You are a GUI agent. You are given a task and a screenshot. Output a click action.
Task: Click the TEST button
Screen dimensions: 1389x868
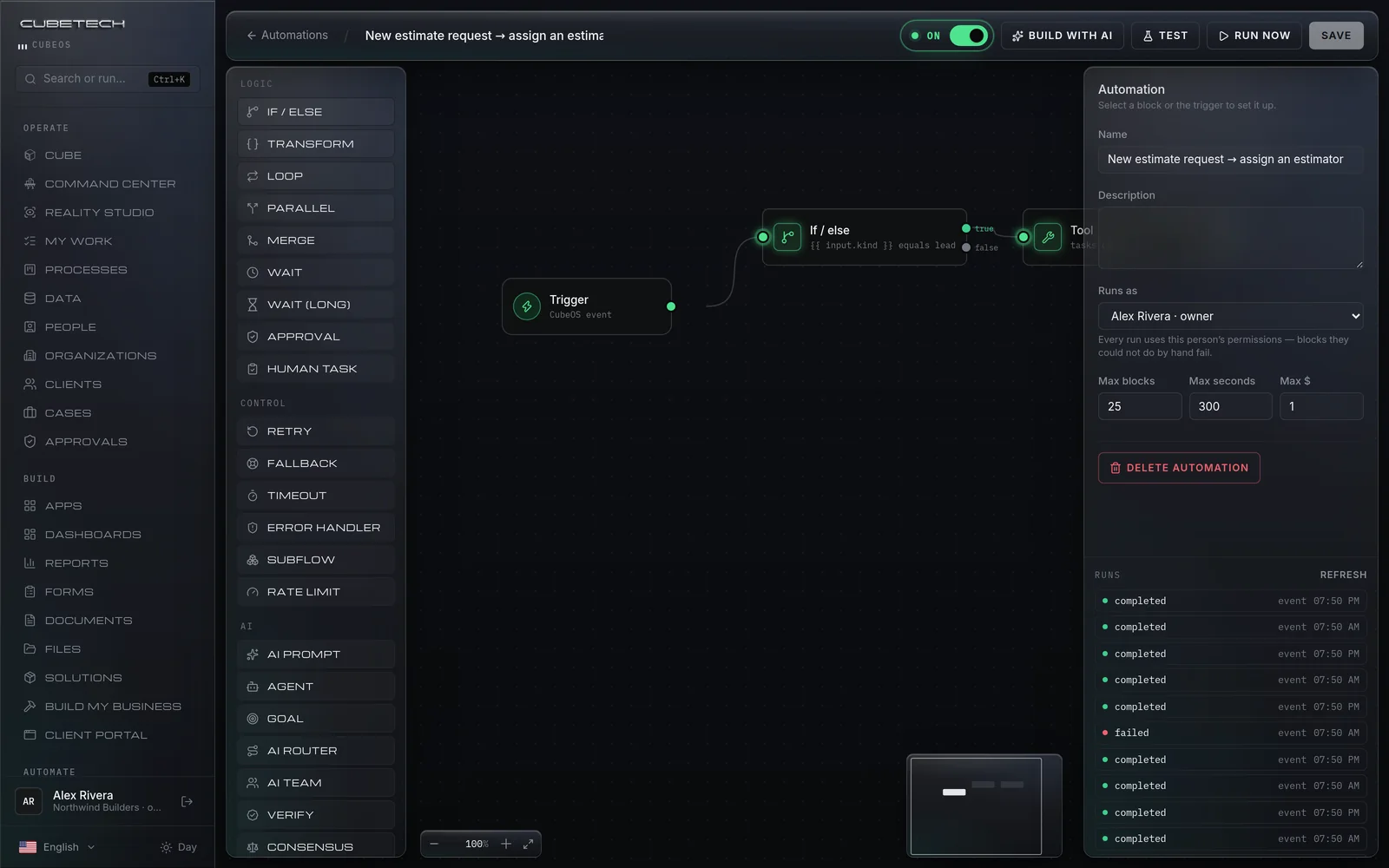[1165, 36]
